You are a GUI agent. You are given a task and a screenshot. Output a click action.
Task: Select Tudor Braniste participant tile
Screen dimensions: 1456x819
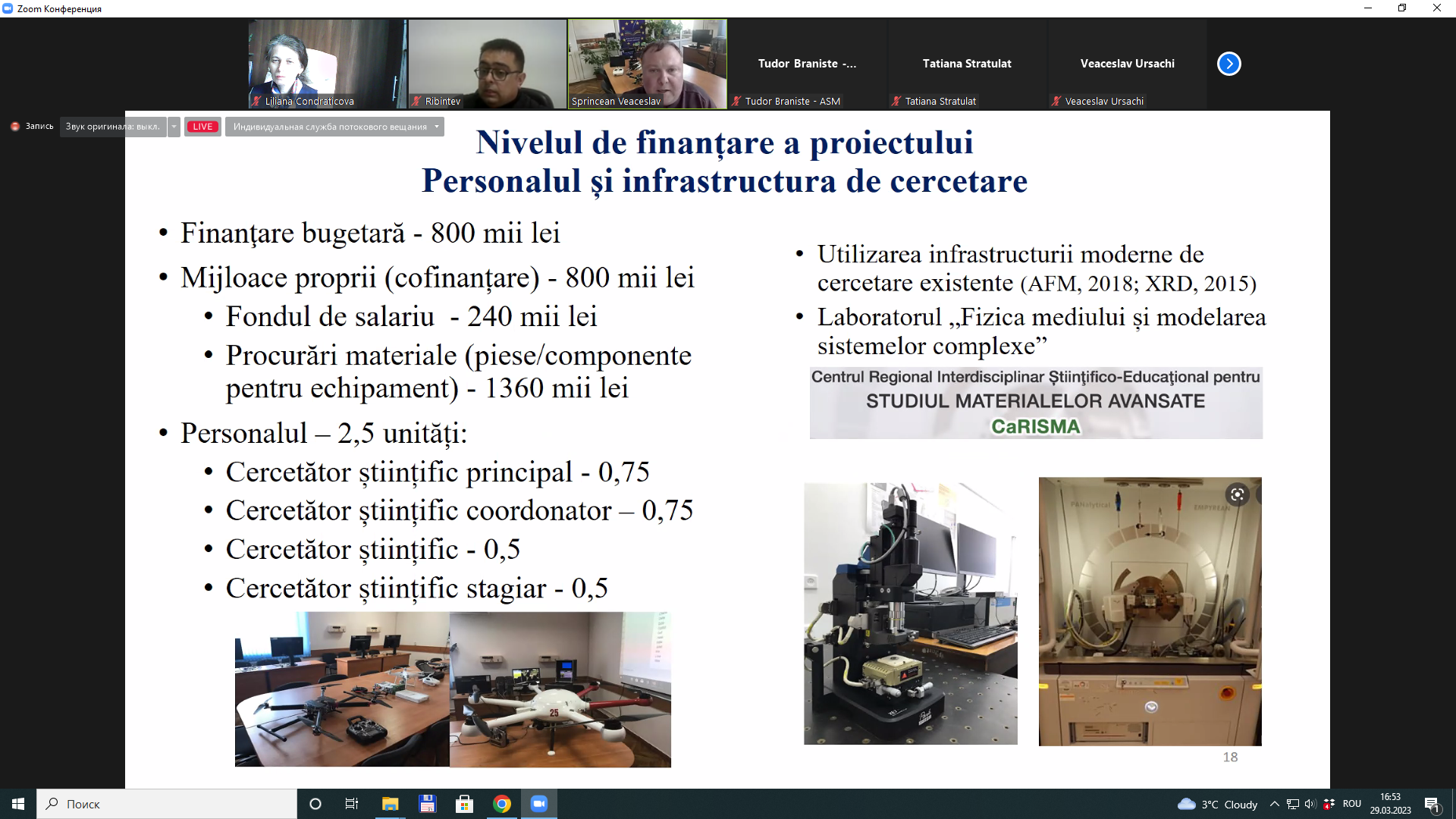coord(807,64)
